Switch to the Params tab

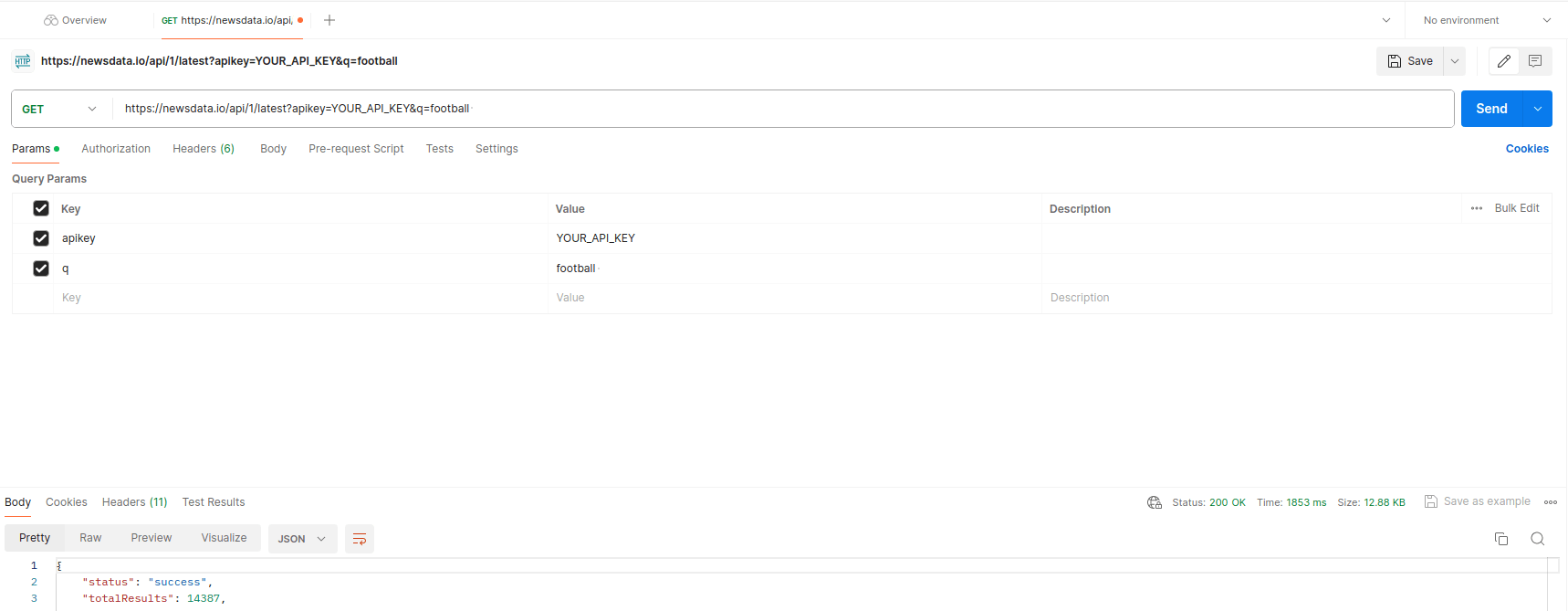coord(35,149)
